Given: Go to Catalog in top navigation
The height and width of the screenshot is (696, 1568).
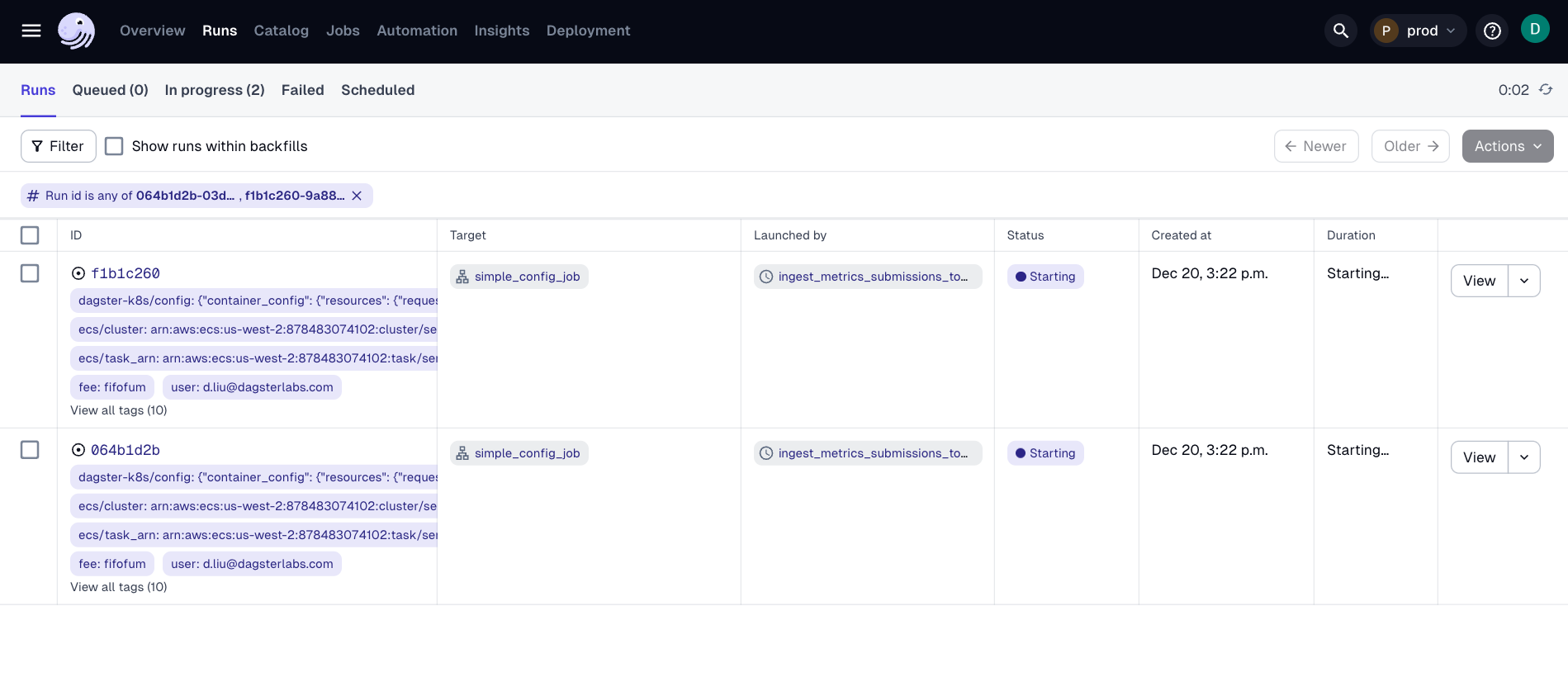Looking at the screenshot, I should (281, 31).
